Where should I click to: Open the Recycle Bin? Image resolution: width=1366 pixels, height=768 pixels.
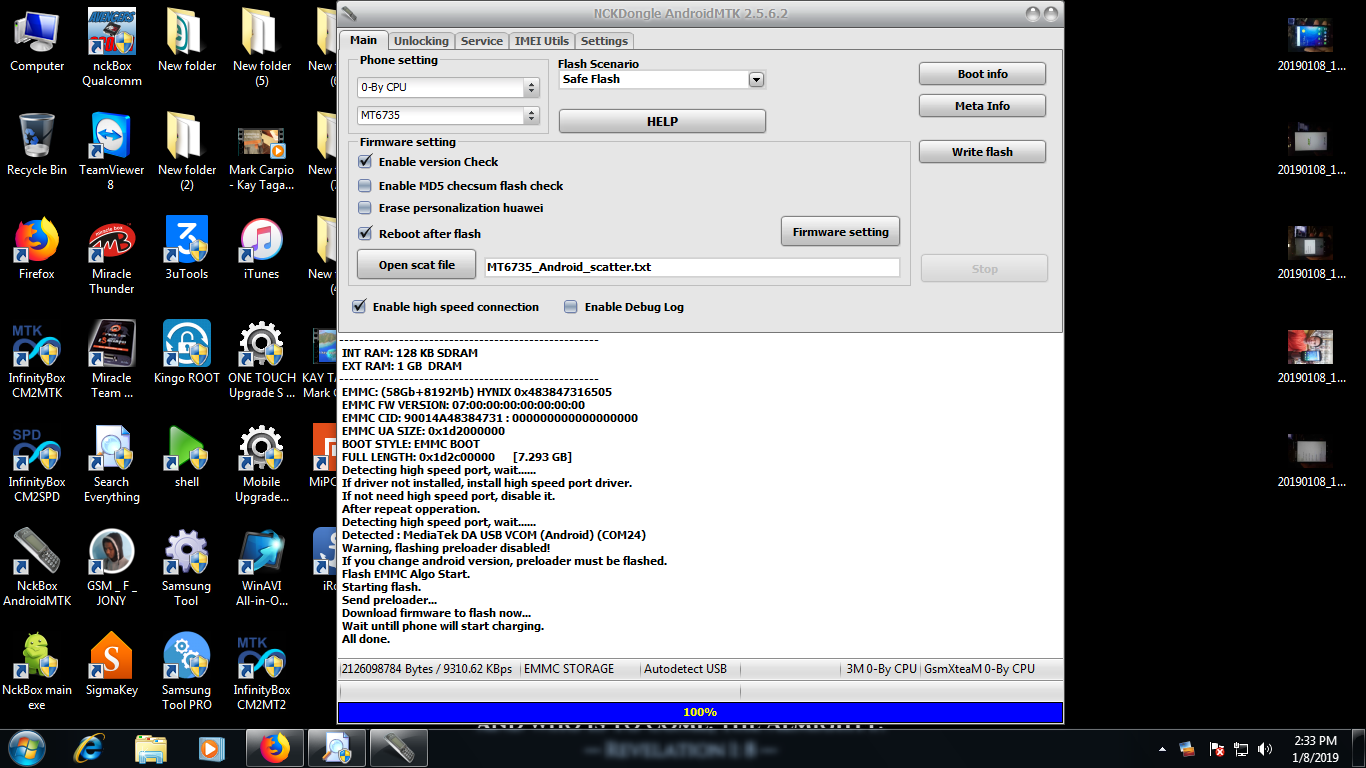coord(37,144)
